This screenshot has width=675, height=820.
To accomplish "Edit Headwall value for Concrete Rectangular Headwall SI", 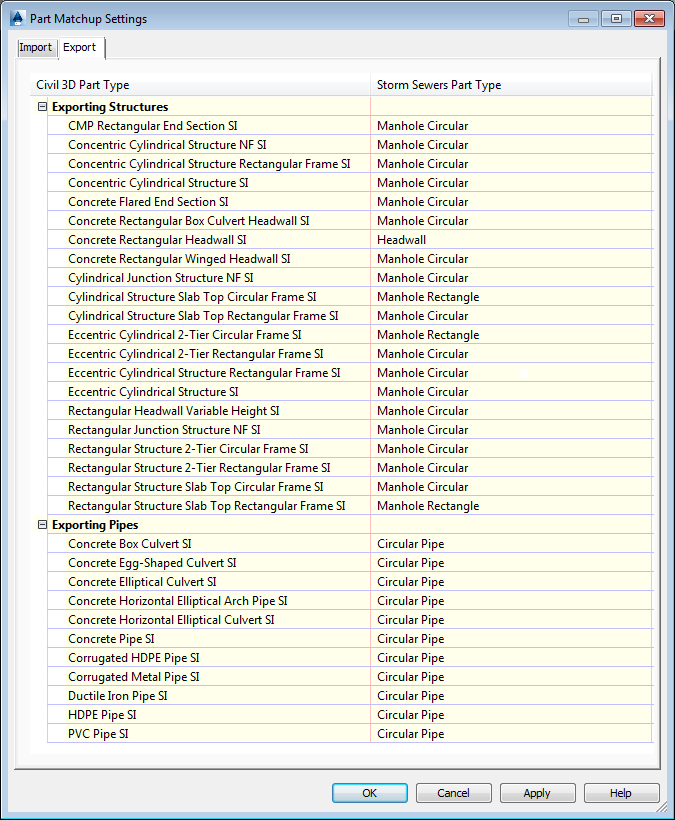I will (x=511, y=240).
